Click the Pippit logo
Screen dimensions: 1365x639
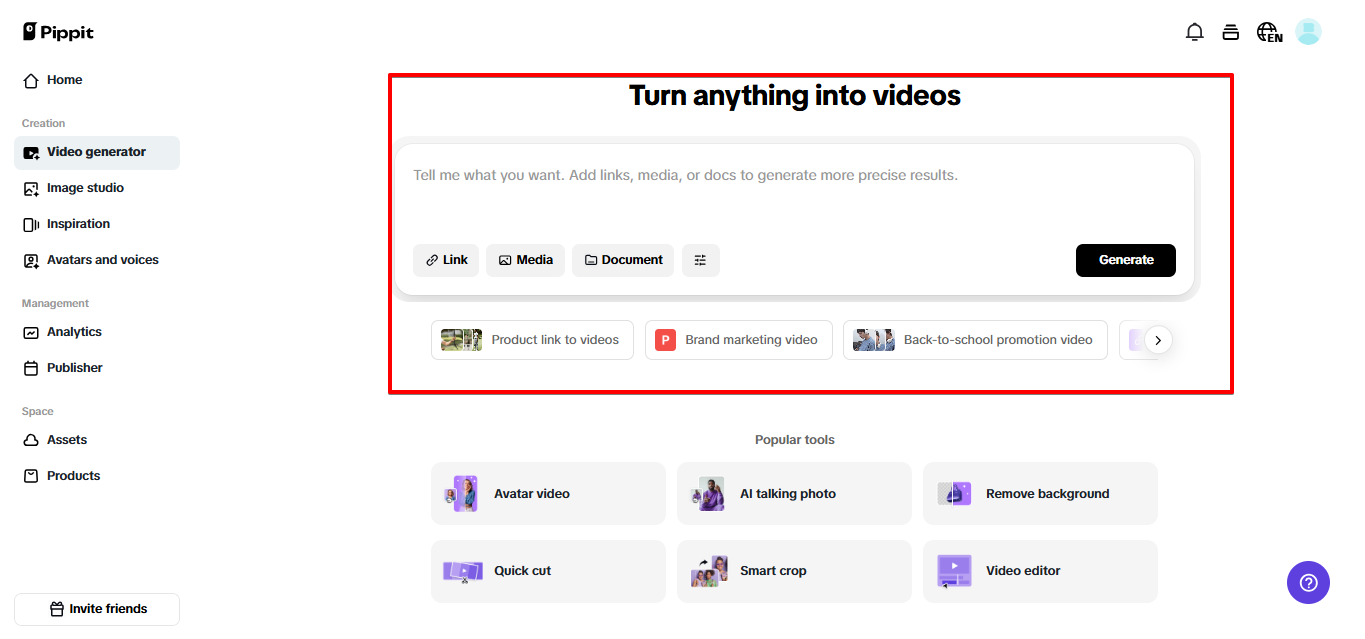[x=57, y=31]
